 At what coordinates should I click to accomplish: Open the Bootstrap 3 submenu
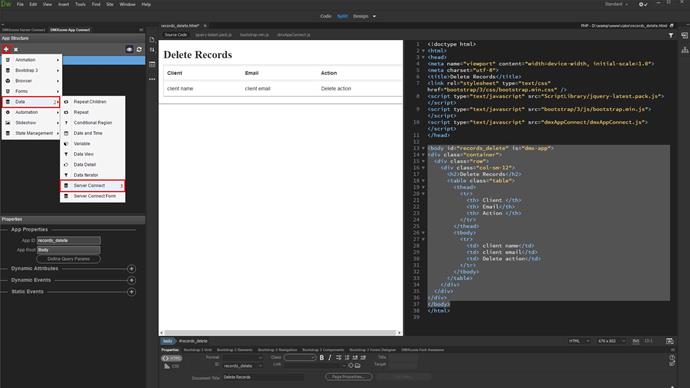coord(32,70)
